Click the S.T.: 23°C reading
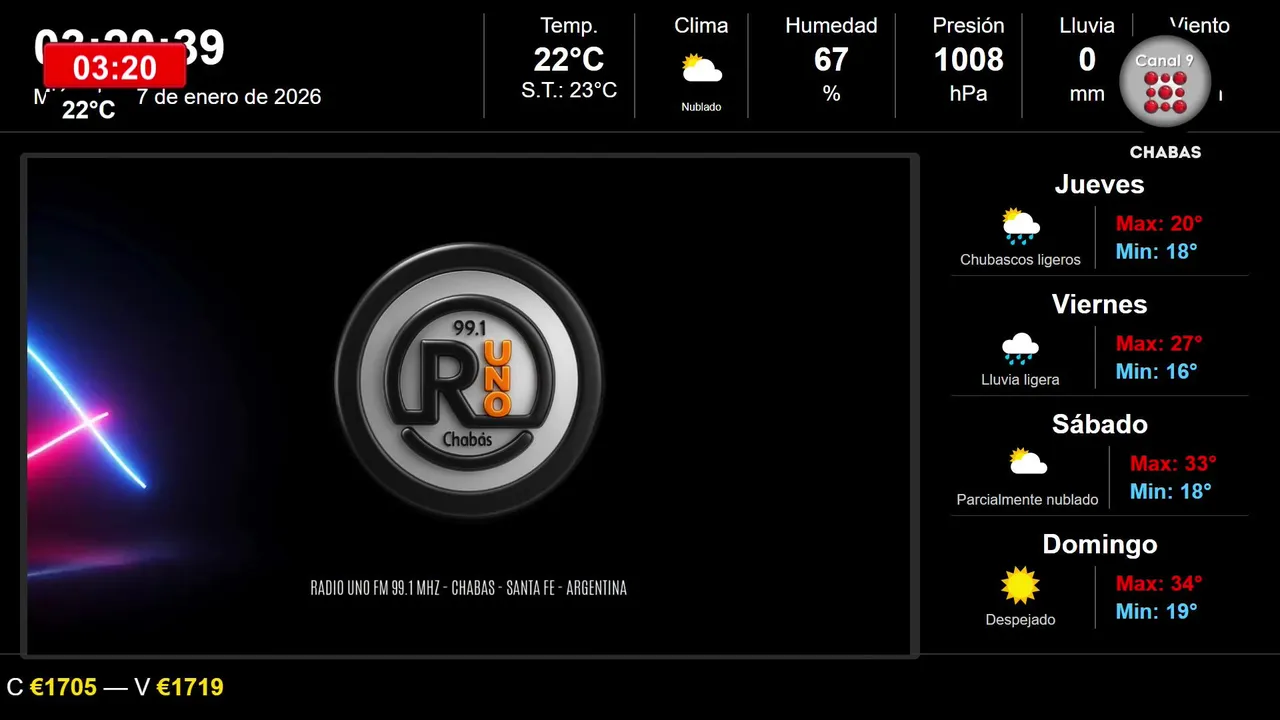This screenshot has width=1280, height=720. click(569, 91)
